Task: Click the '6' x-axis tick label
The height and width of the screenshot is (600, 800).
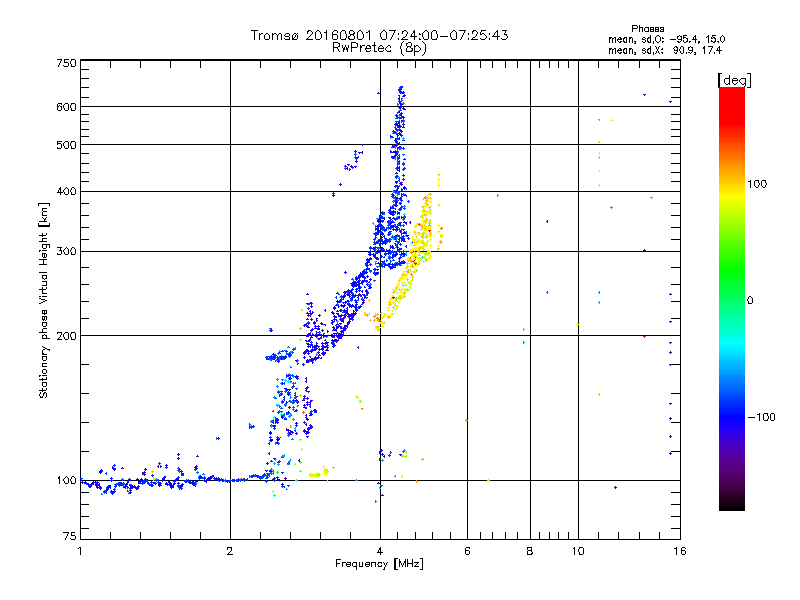Action: click(x=467, y=551)
